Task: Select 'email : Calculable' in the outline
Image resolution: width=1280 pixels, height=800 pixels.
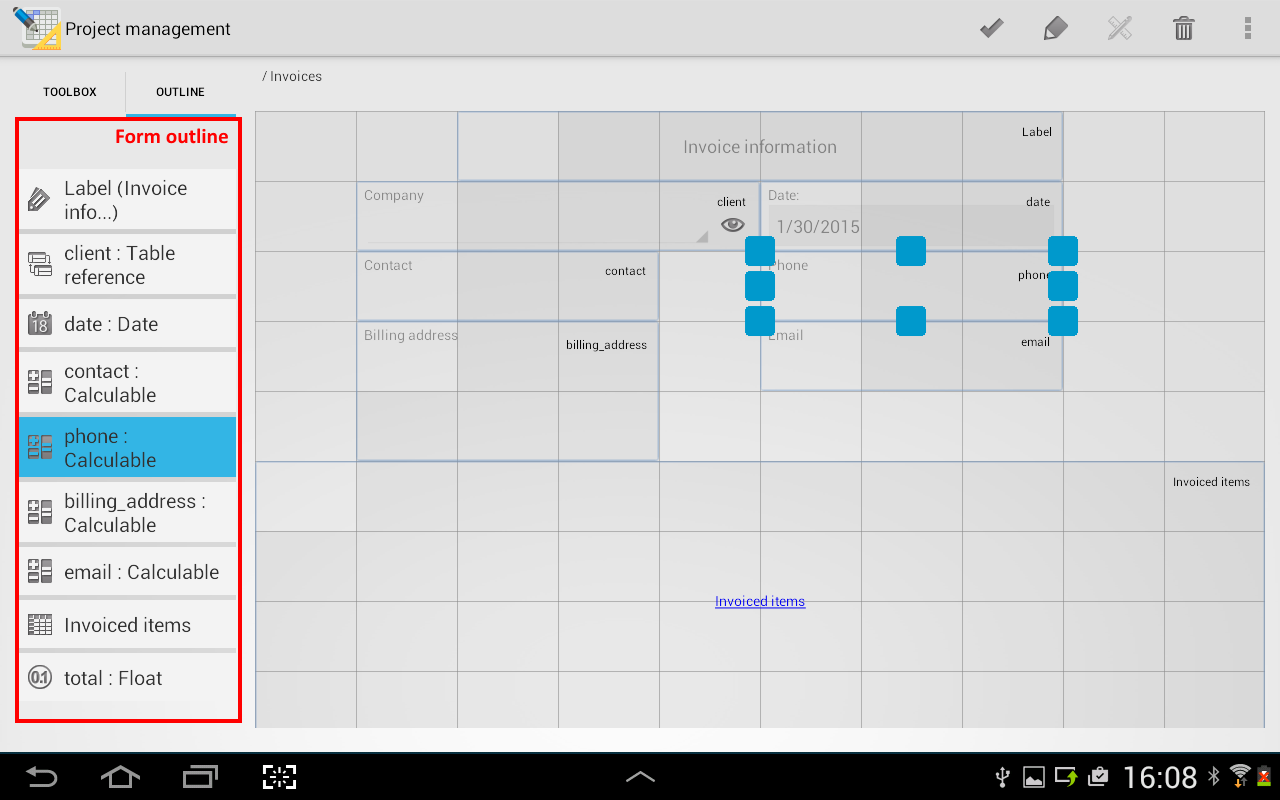Action: pyautogui.click(x=128, y=572)
